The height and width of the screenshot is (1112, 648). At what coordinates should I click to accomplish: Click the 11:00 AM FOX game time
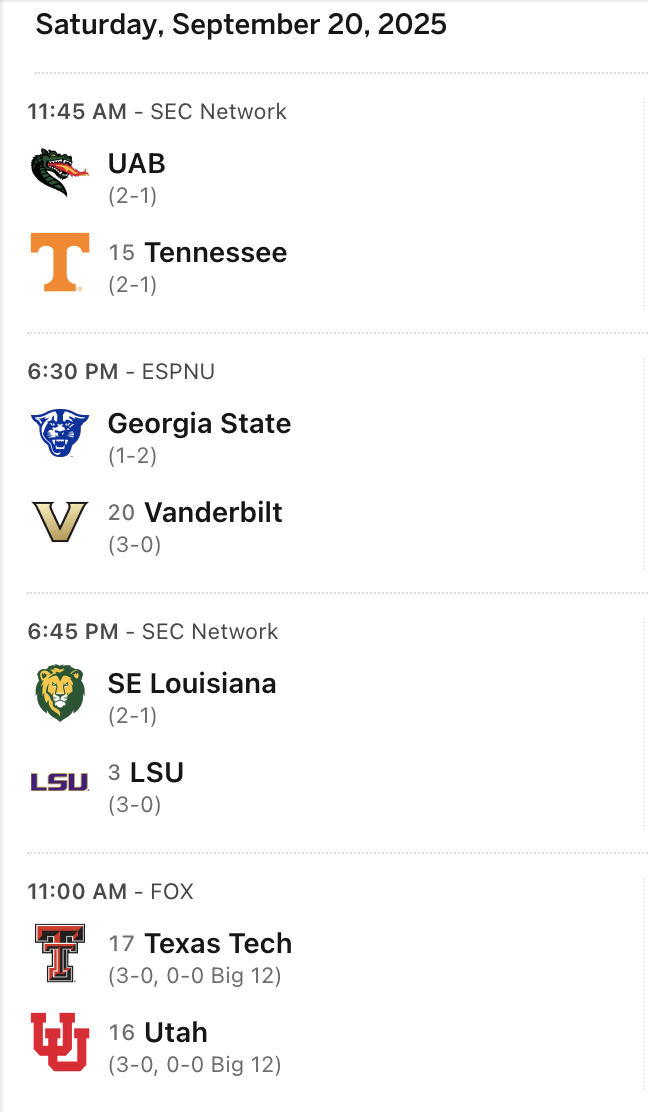(x=78, y=892)
